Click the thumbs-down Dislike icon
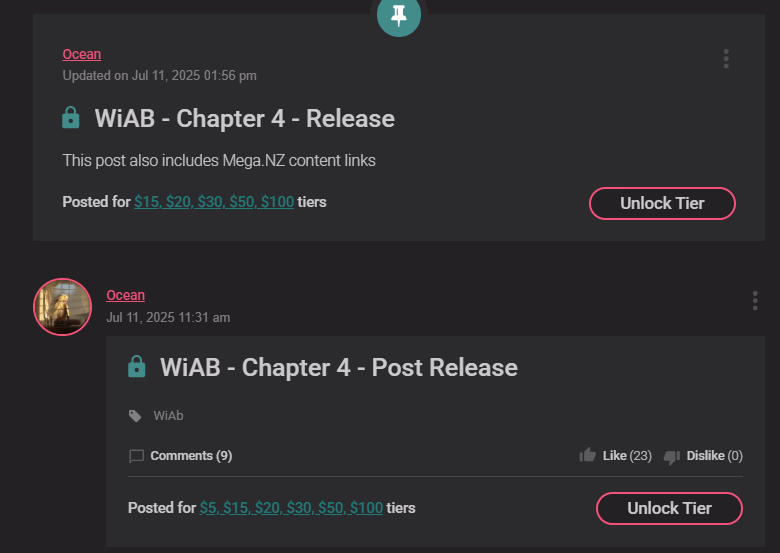The width and height of the screenshot is (780, 553). coord(672,457)
